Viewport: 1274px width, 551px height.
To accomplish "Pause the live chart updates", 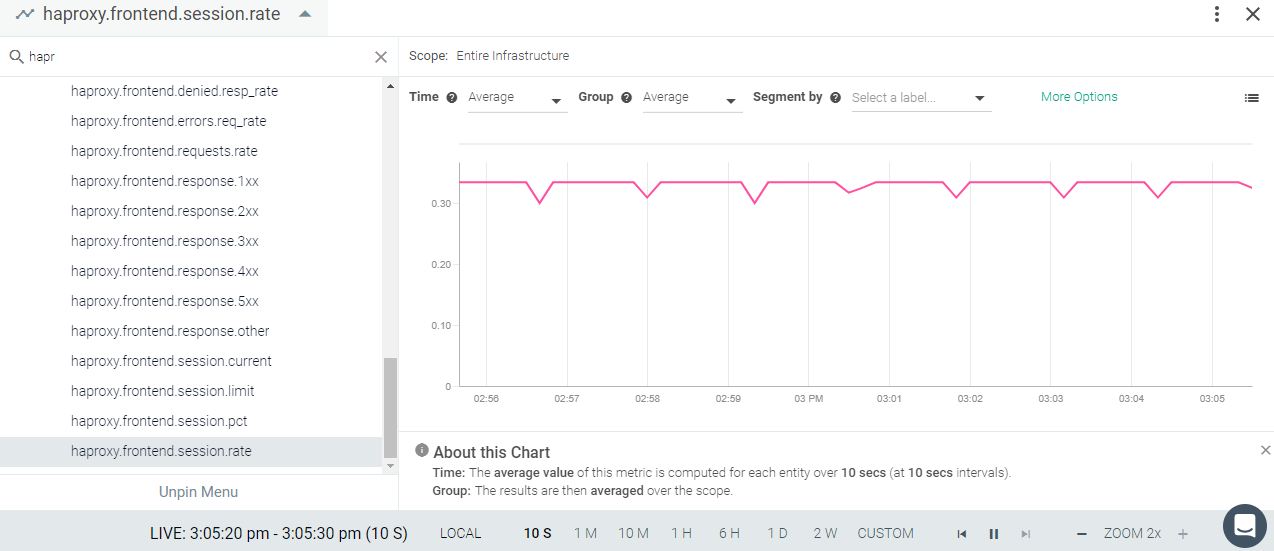I will tap(994, 534).
